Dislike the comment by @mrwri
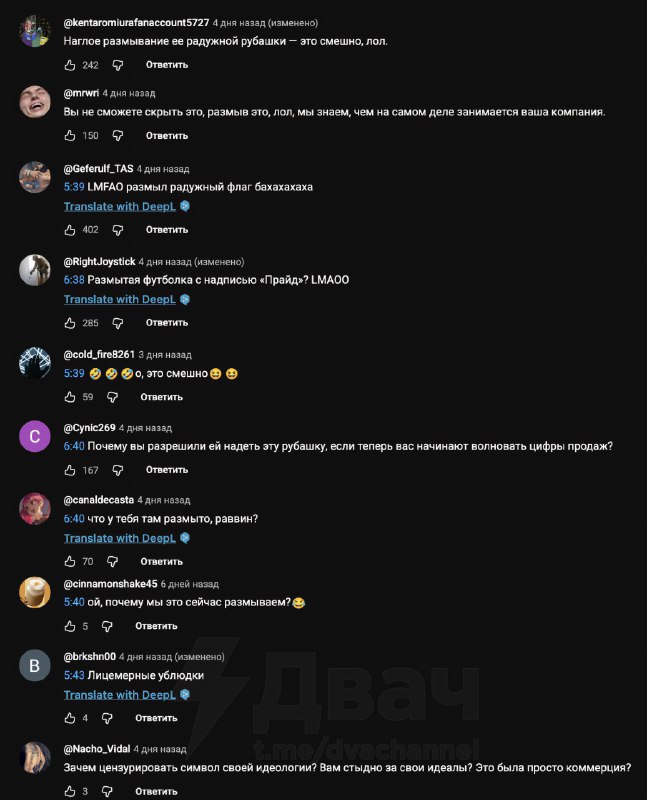Image resolution: width=647 pixels, height=800 pixels. pos(118,136)
